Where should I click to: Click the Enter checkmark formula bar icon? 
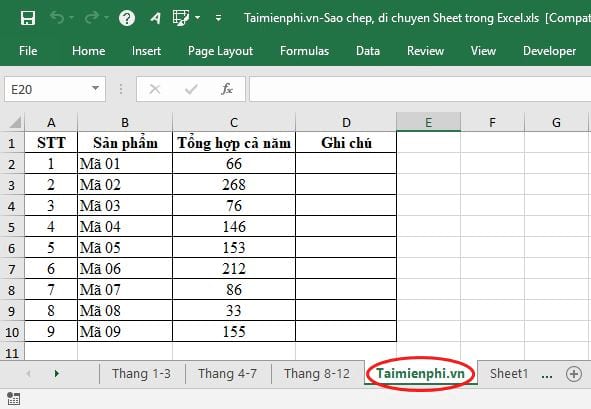pyautogui.click(x=191, y=89)
